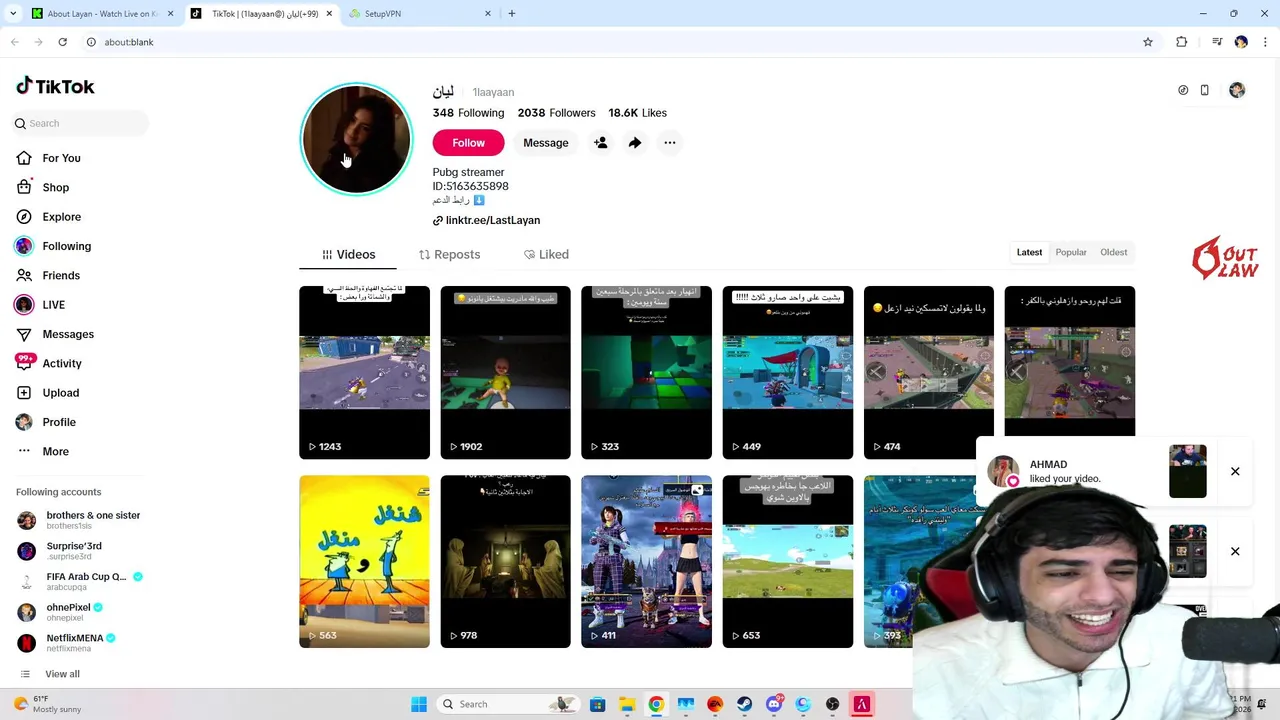Open video with 474 views
The image size is (1280, 720).
pyautogui.click(x=928, y=373)
